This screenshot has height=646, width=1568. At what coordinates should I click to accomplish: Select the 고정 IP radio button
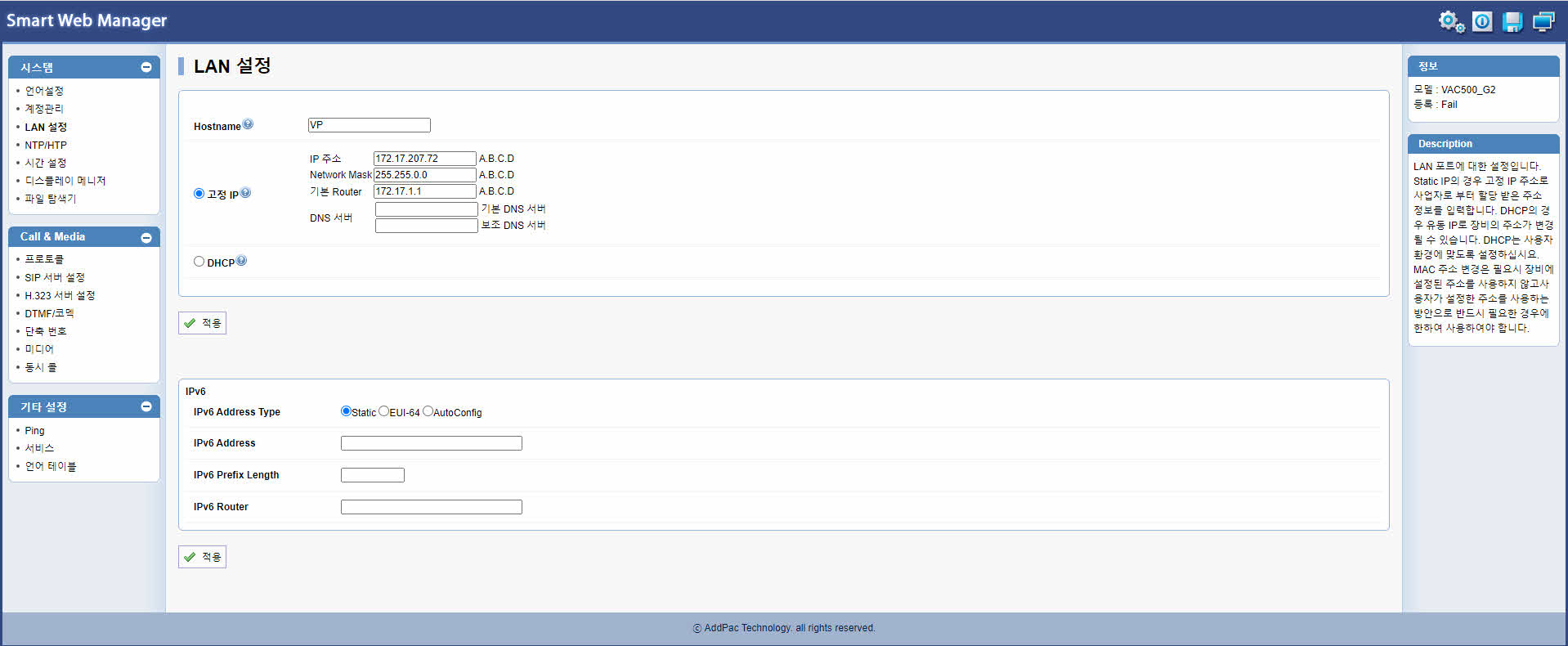tap(199, 194)
